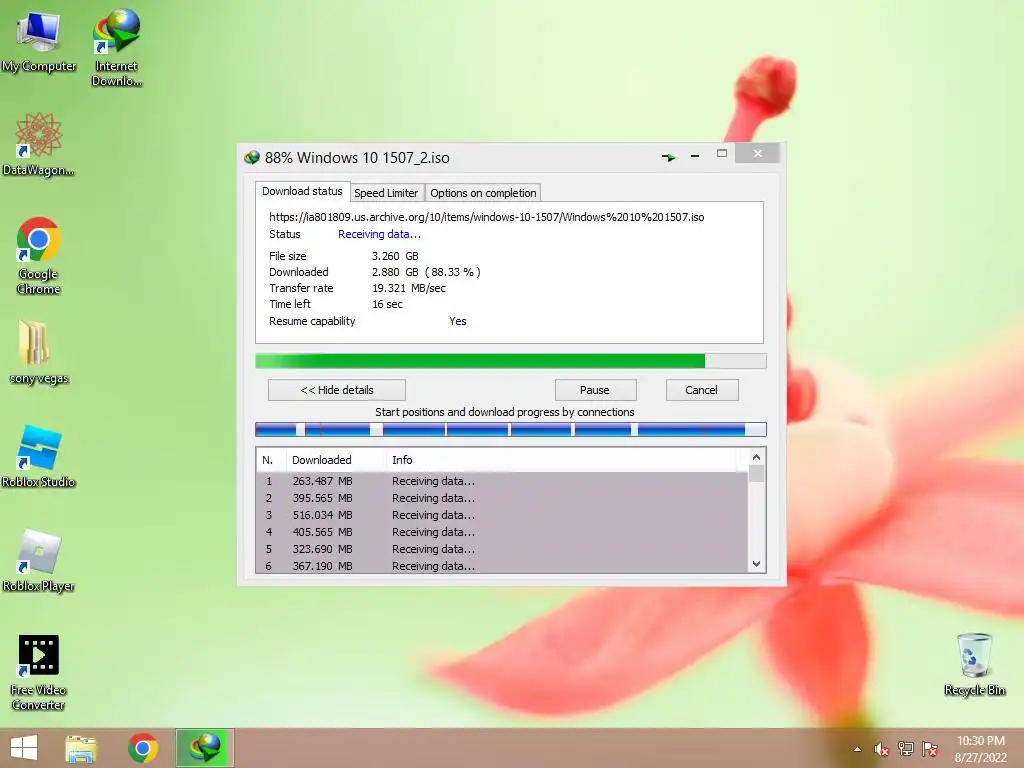The image size is (1024, 768).
Task: Open Free Video Converter shortcut
Action: [39, 672]
